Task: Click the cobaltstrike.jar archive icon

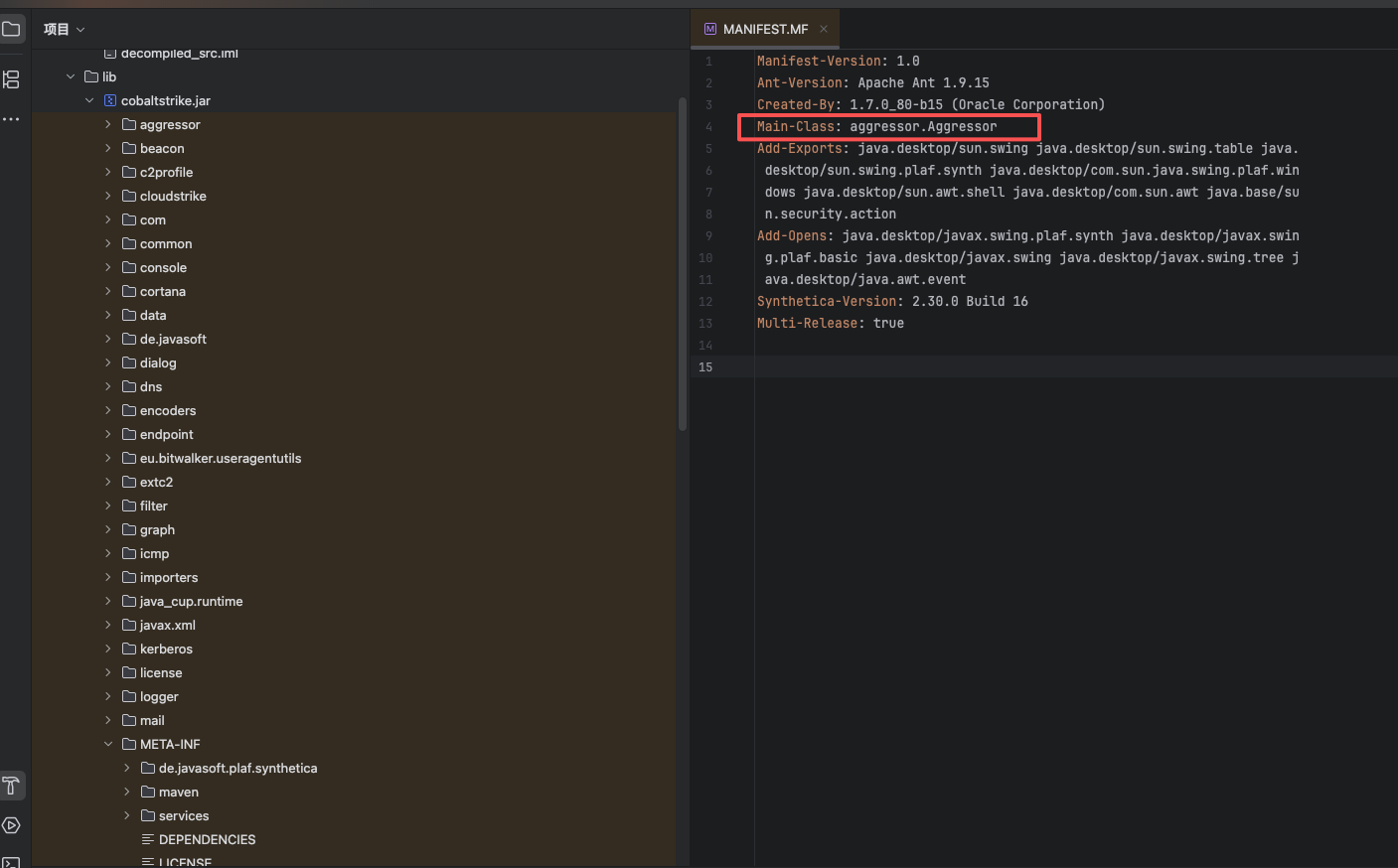Action: pos(110,100)
